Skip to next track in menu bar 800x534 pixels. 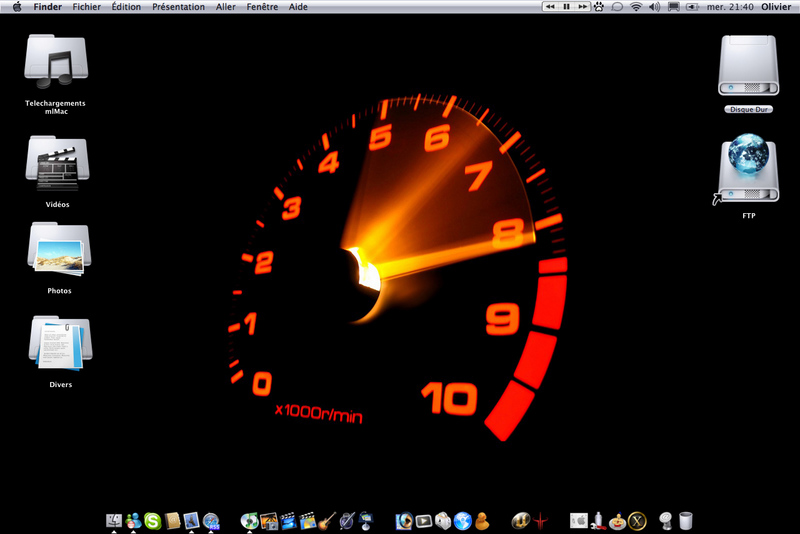[581, 7]
